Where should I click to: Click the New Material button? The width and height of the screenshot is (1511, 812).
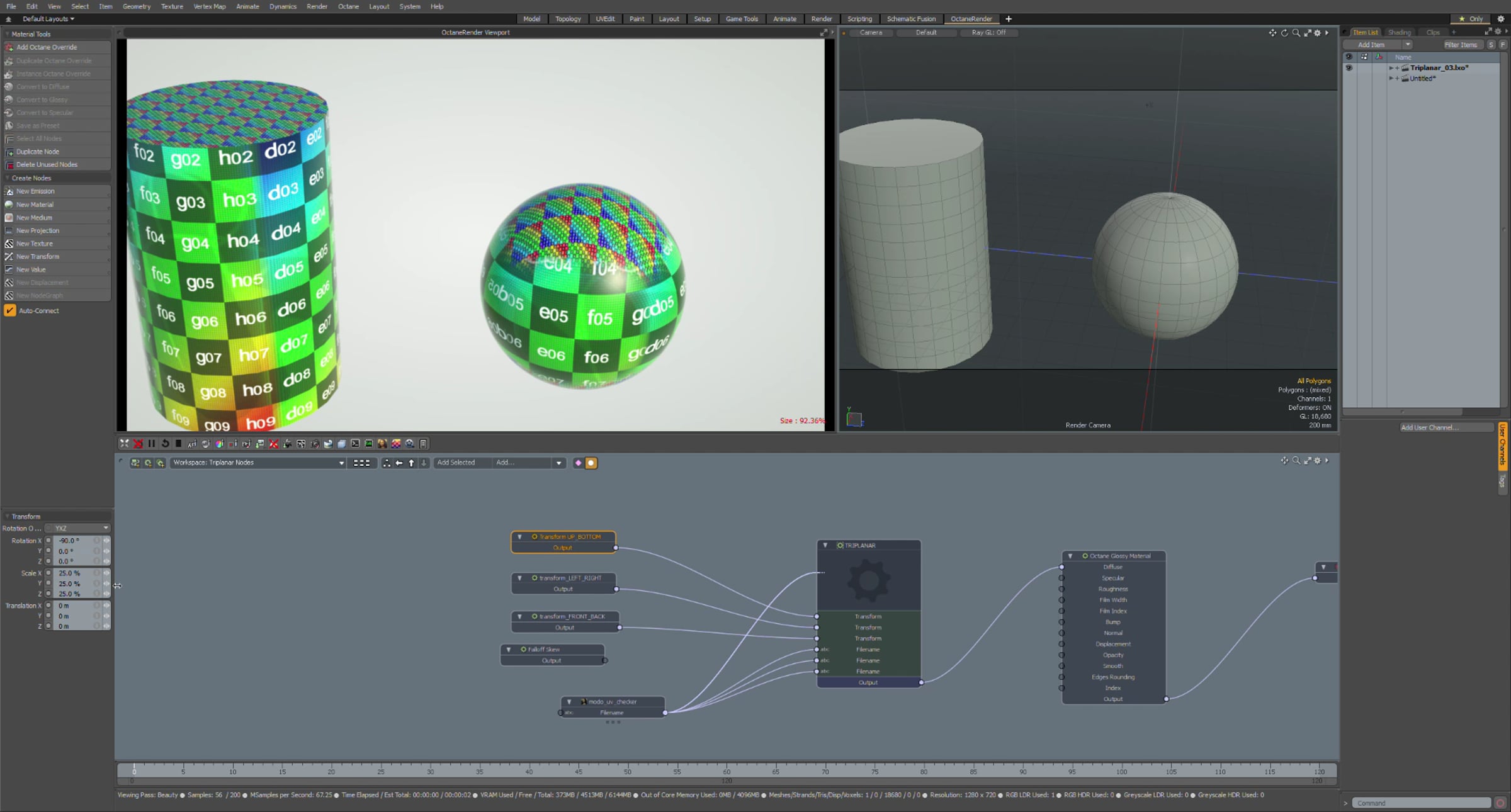[x=57, y=205]
